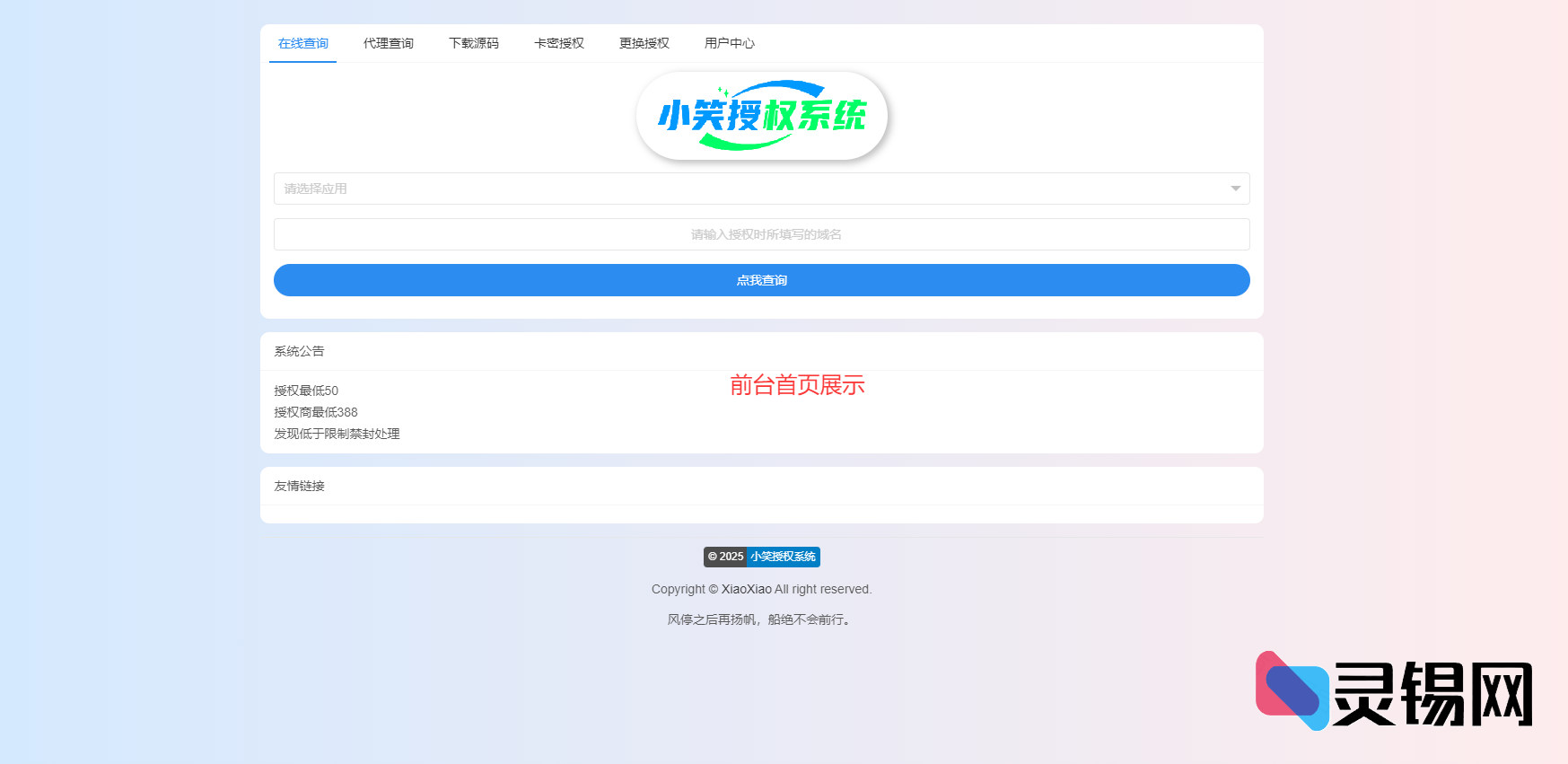
Task: Open the XiaoXiao copyright link
Action: click(746, 589)
